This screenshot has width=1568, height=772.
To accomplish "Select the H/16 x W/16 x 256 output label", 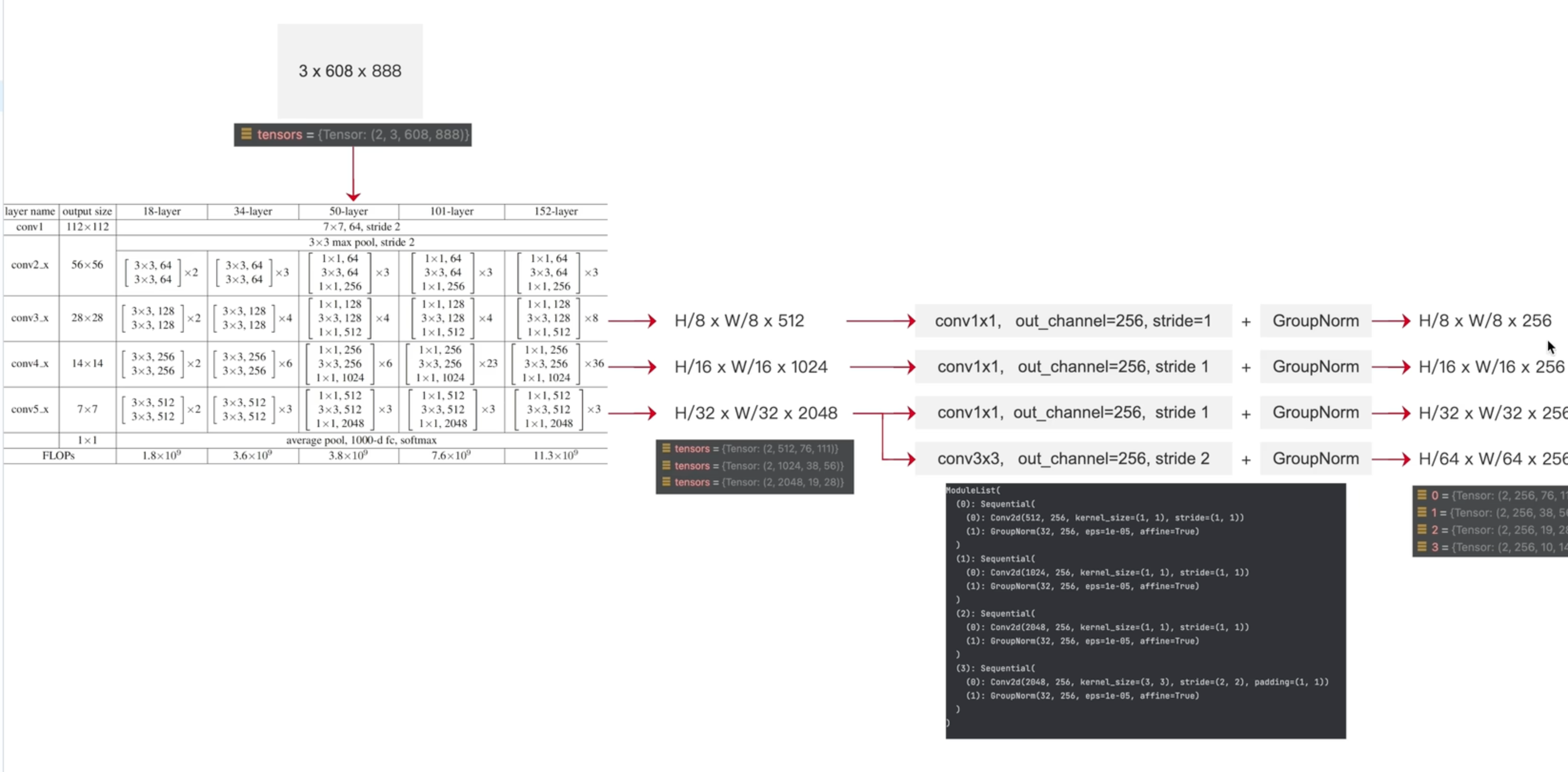I will pos(1491,366).
